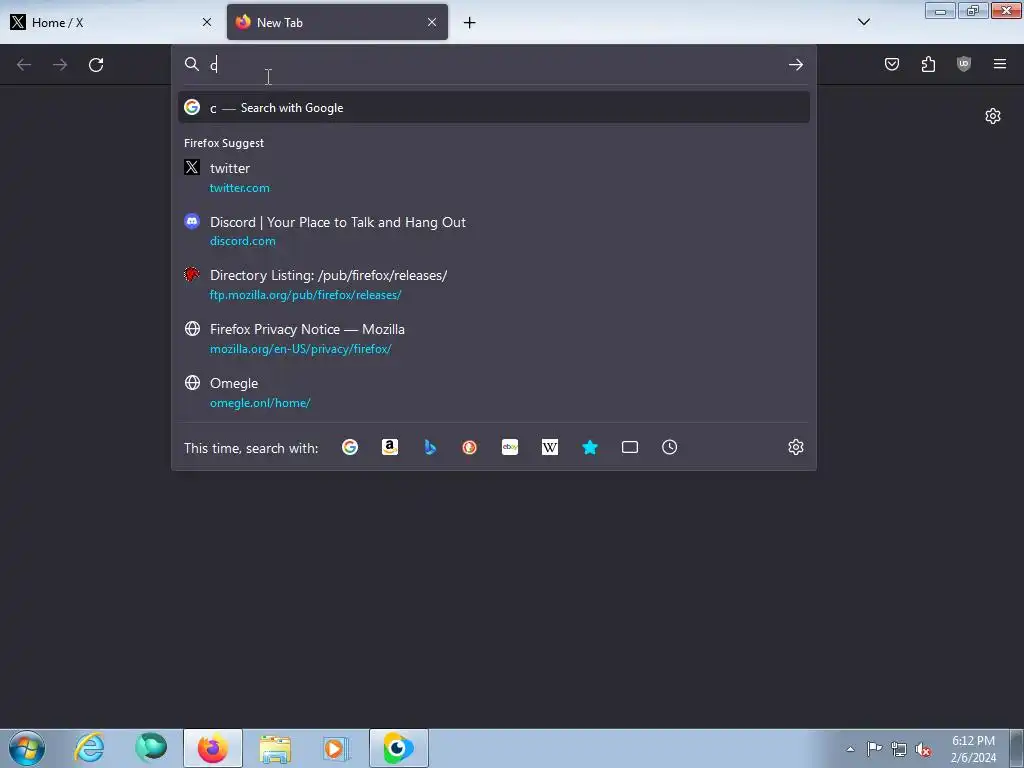Image resolution: width=1024 pixels, height=768 pixels.
Task: Open the Discord suggestion entry
Action: click(494, 231)
